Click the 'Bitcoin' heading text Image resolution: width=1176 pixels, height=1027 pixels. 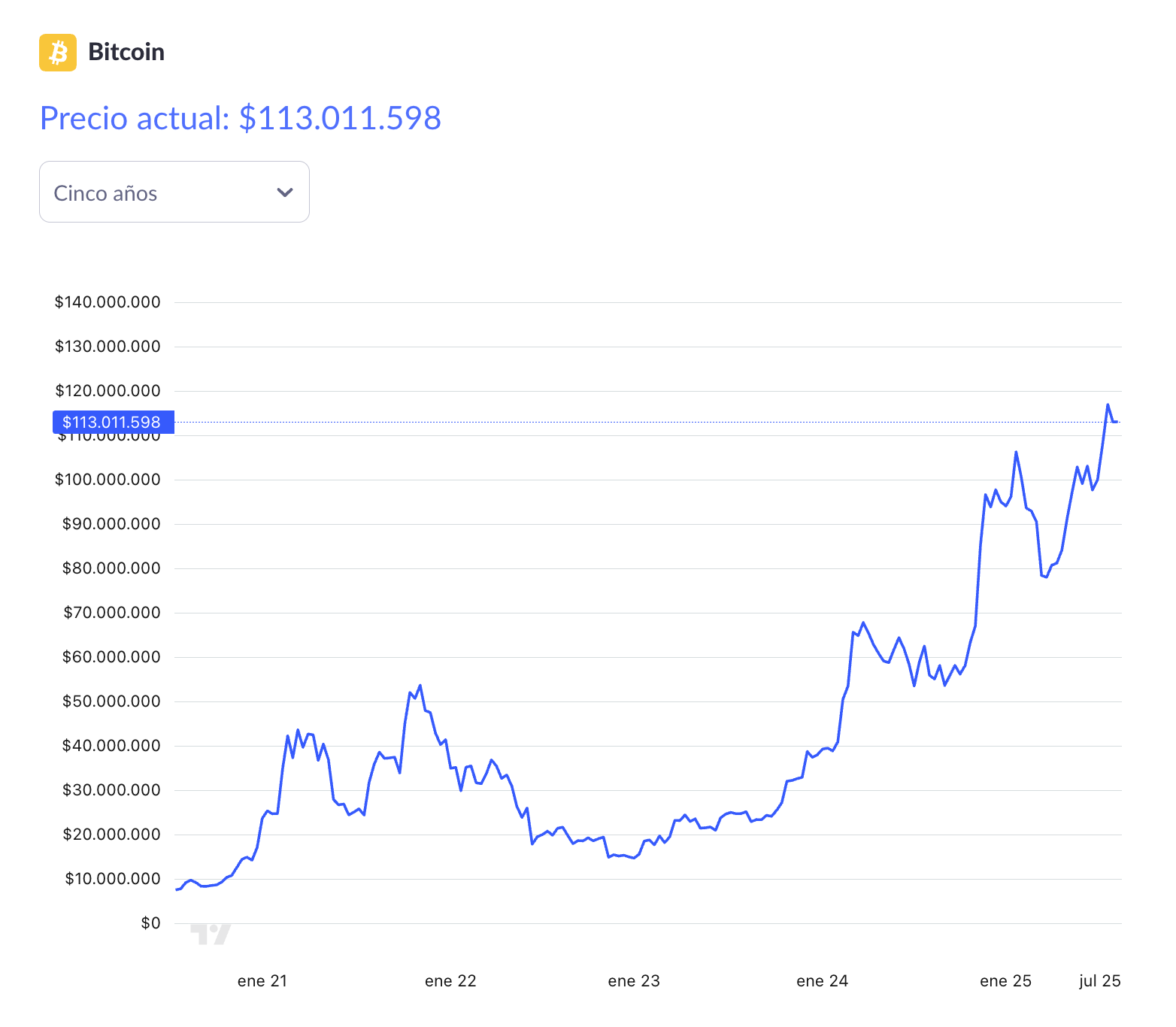[126, 52]
